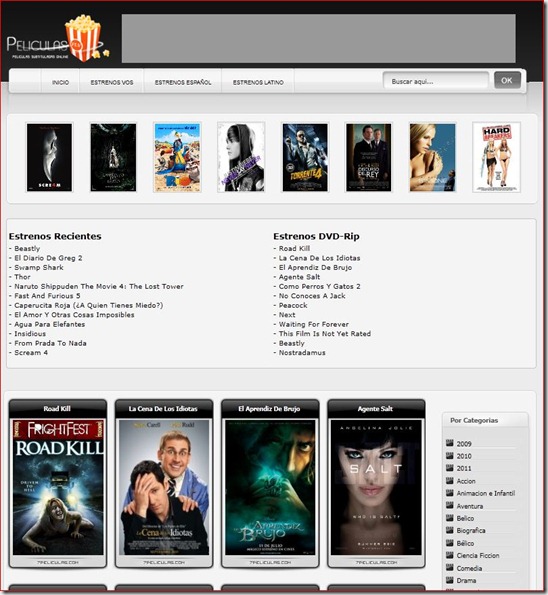Open the hooded profile portrait poster thumbnail
This screenshot has width=548, height=595.
click(x=241, y=157)
